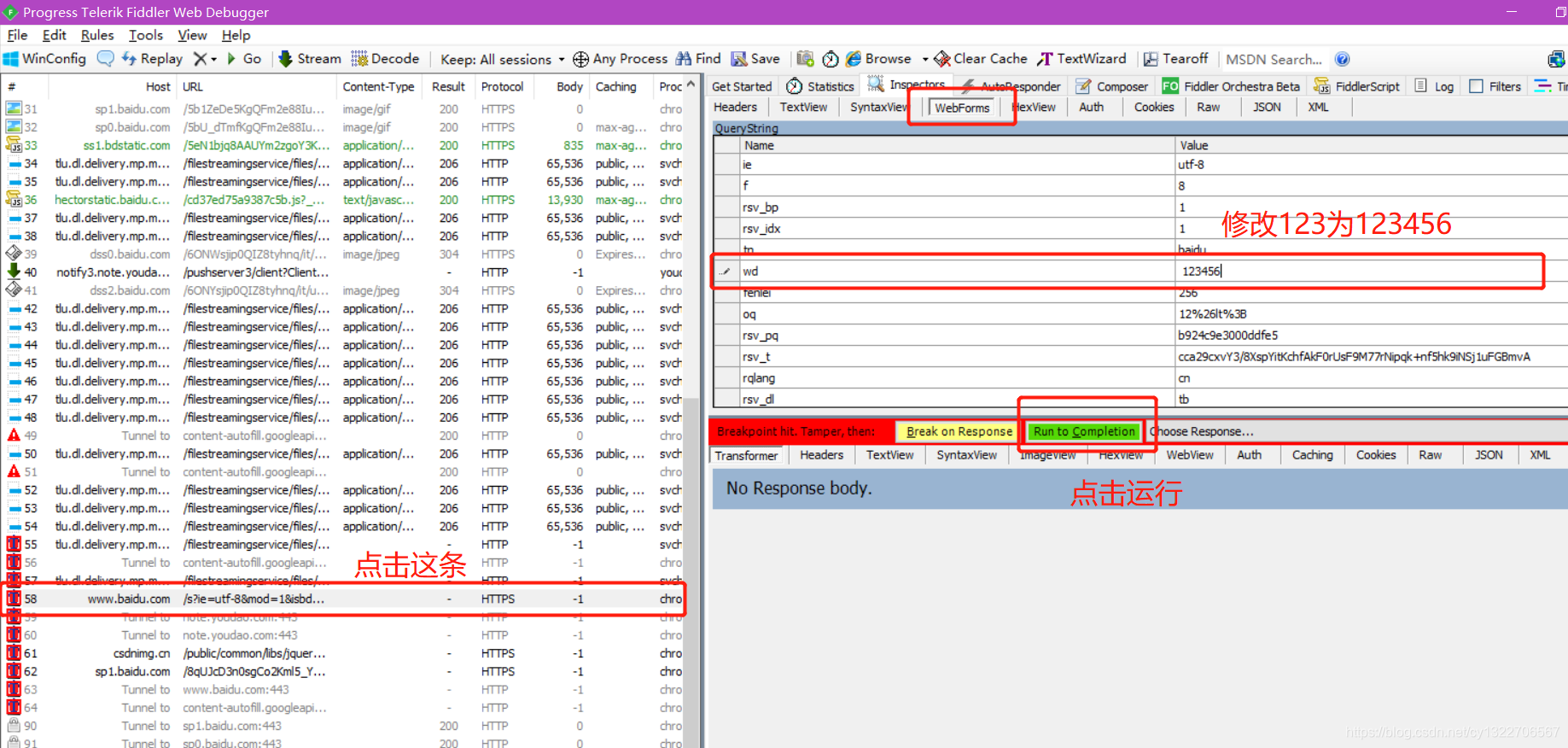This screenshot has width=1568, height=748.
Task: Open the TextWizard tool
Action: 1081,59
